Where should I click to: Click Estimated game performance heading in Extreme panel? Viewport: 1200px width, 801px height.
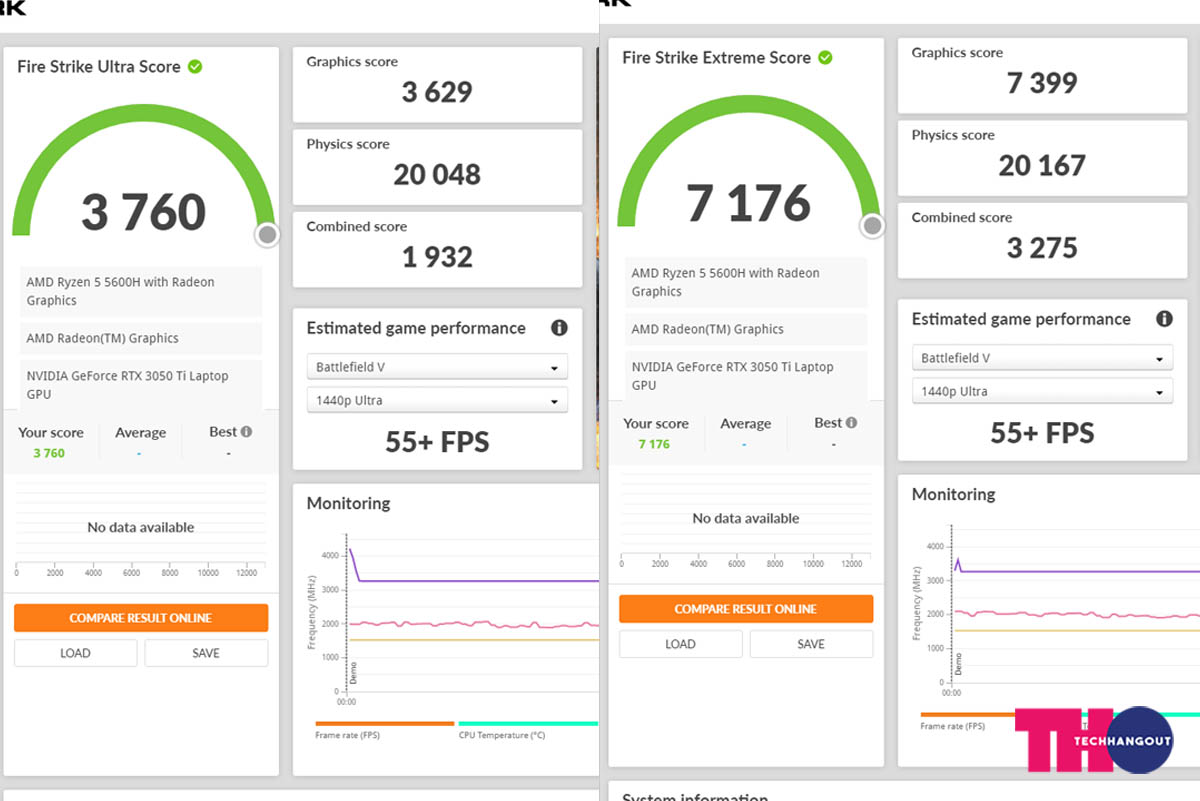pyautogui.click(x=1021, y=319)
